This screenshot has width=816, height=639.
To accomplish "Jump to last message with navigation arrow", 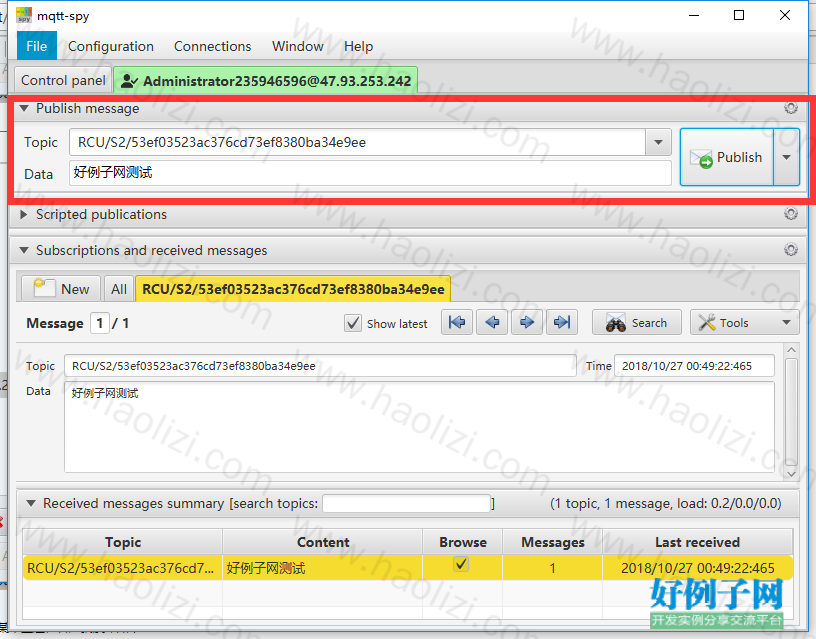I will (x=562, y=323).
